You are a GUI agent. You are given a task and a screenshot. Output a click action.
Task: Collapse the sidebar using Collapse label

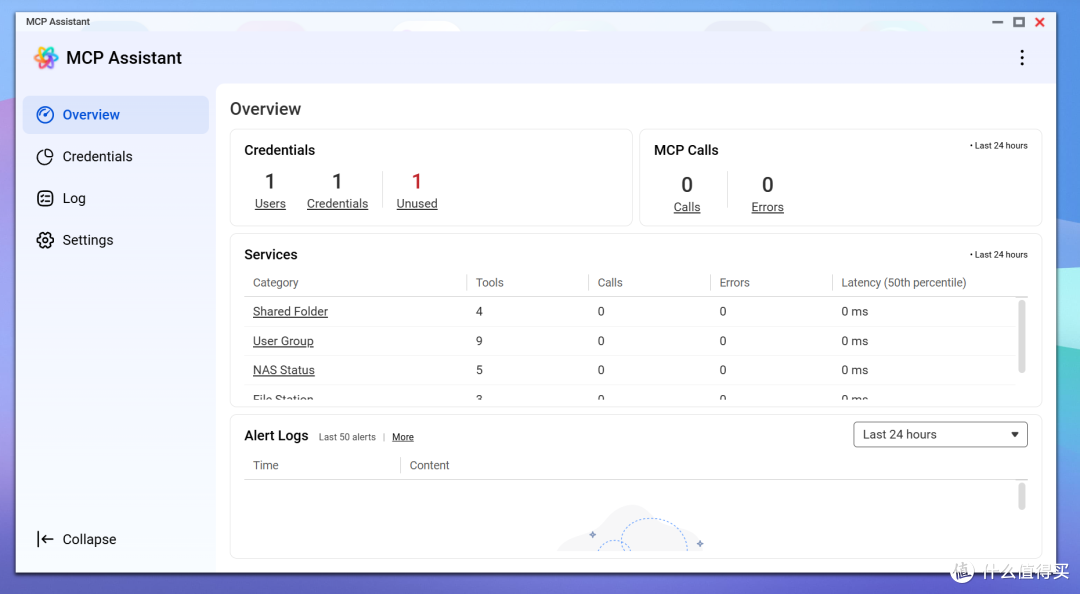pos(90,540)
